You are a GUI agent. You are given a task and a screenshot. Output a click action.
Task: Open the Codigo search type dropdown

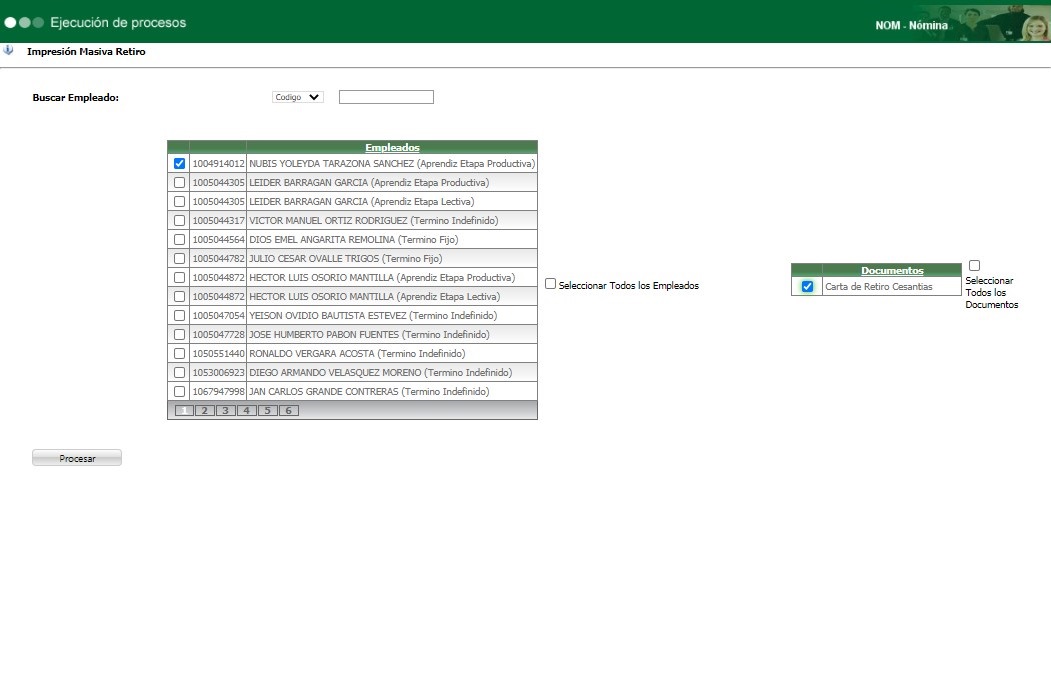tap(298, 97)
